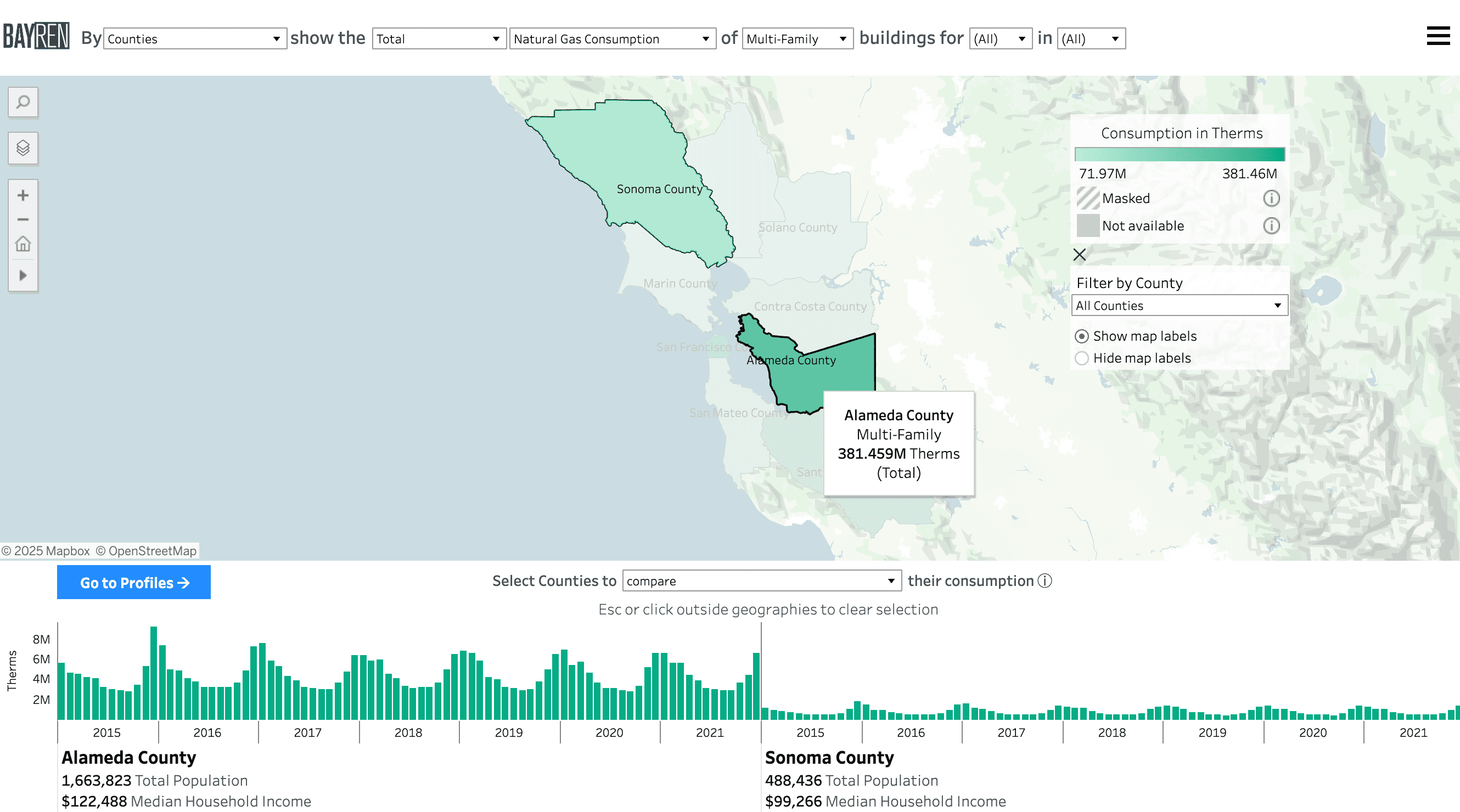Click the Mapbox attribution link
This screenshot has width=1460, height=812.
tap(46, 551)
